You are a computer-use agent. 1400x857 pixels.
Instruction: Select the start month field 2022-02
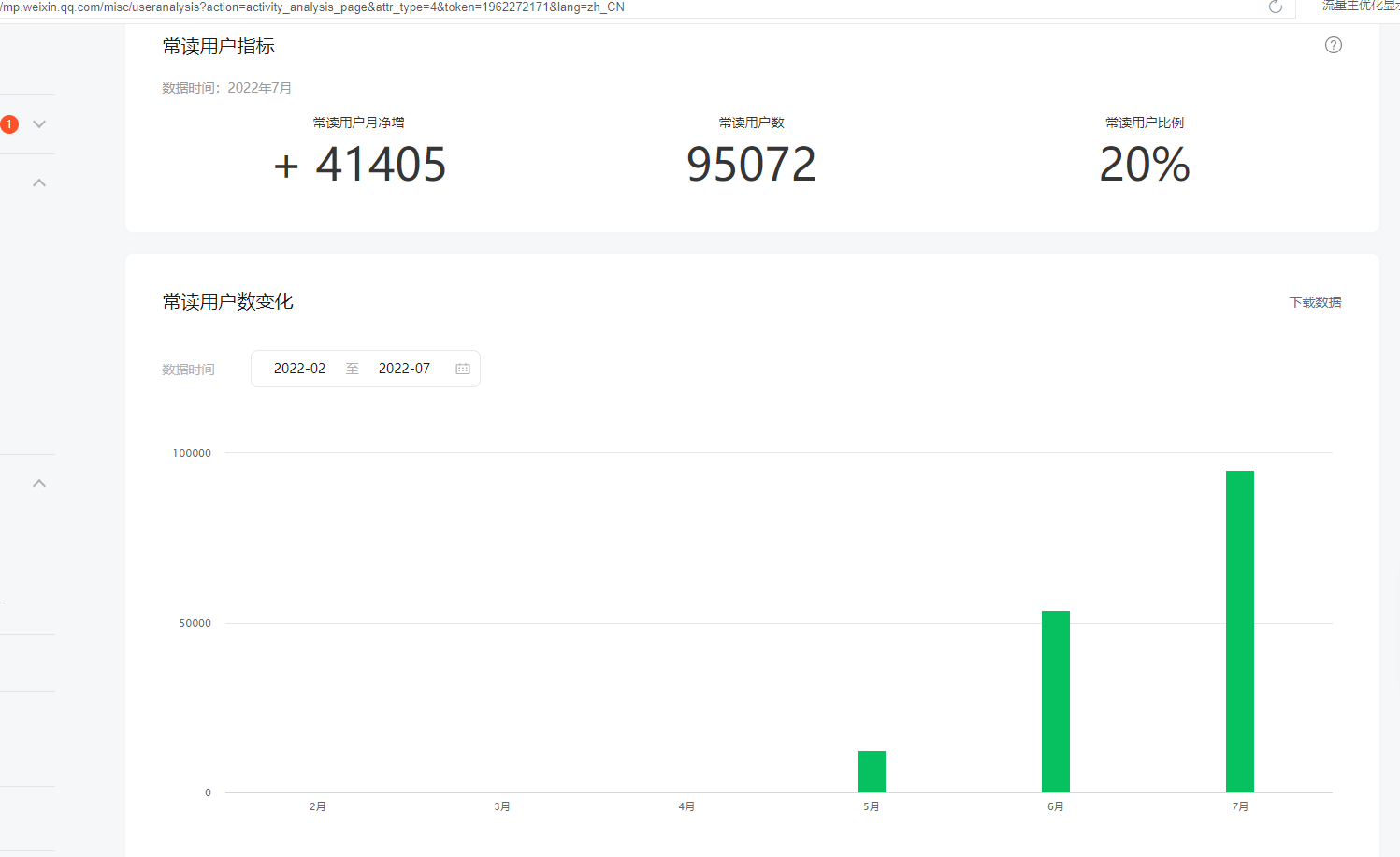click(299, 369)
